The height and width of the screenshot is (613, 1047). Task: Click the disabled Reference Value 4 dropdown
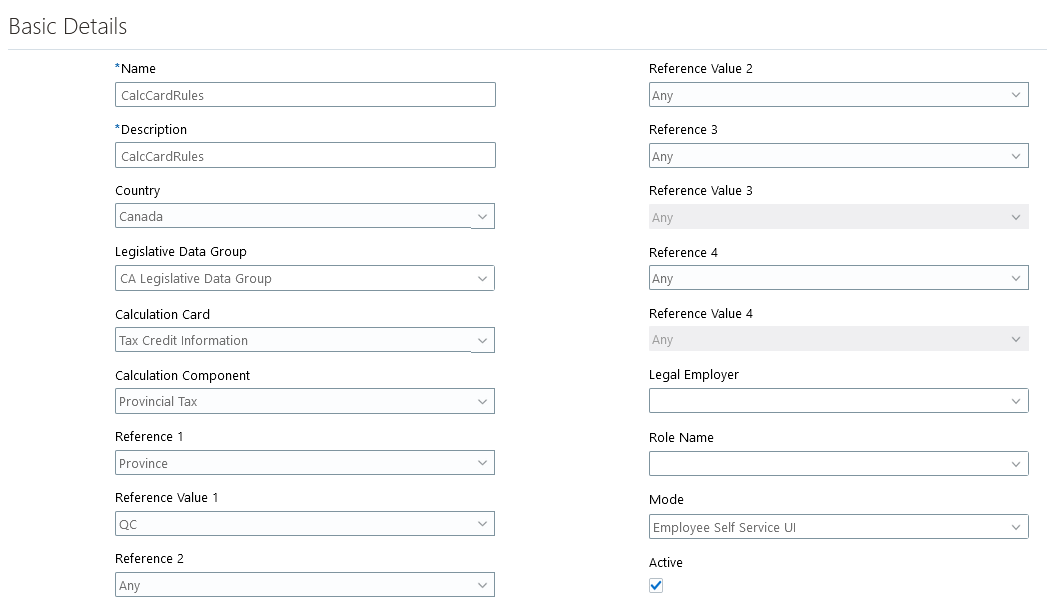pos(838,340)
